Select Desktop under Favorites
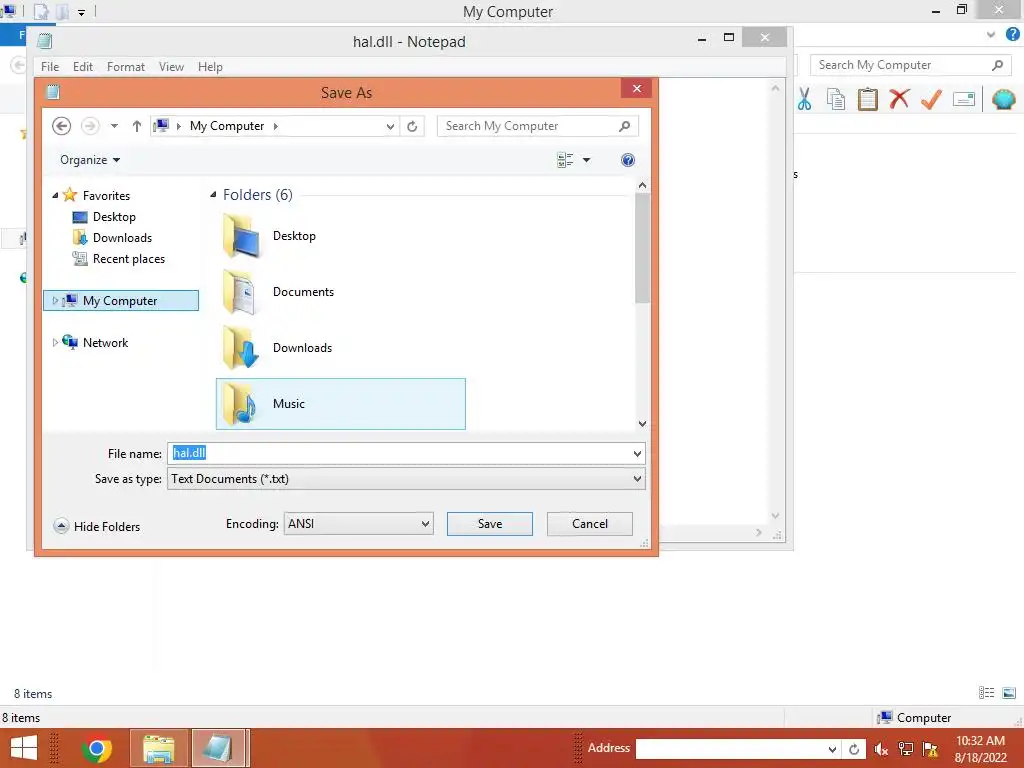This screenshot has height=768, width=1024. [x=114, y=217]
